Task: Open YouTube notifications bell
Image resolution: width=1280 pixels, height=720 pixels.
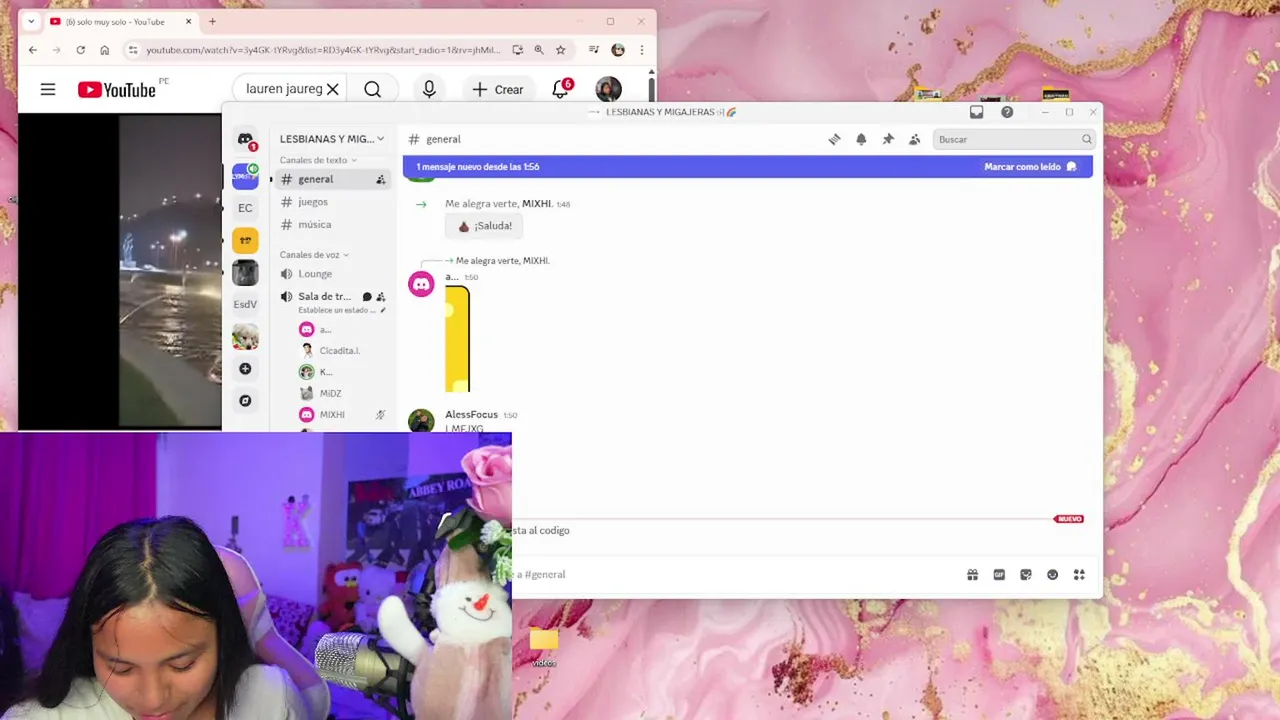Action: pyautogui.click(x=561, y=89)
